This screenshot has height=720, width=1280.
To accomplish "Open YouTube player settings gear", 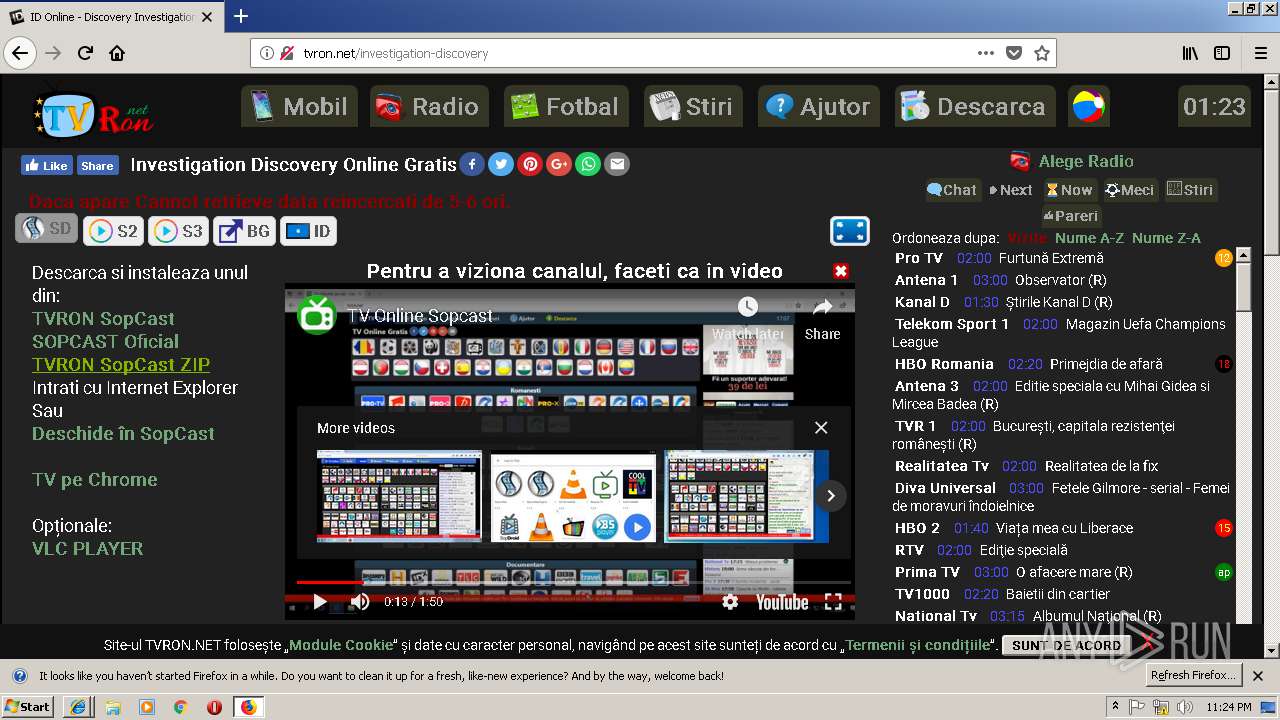I will pos(730,601).
